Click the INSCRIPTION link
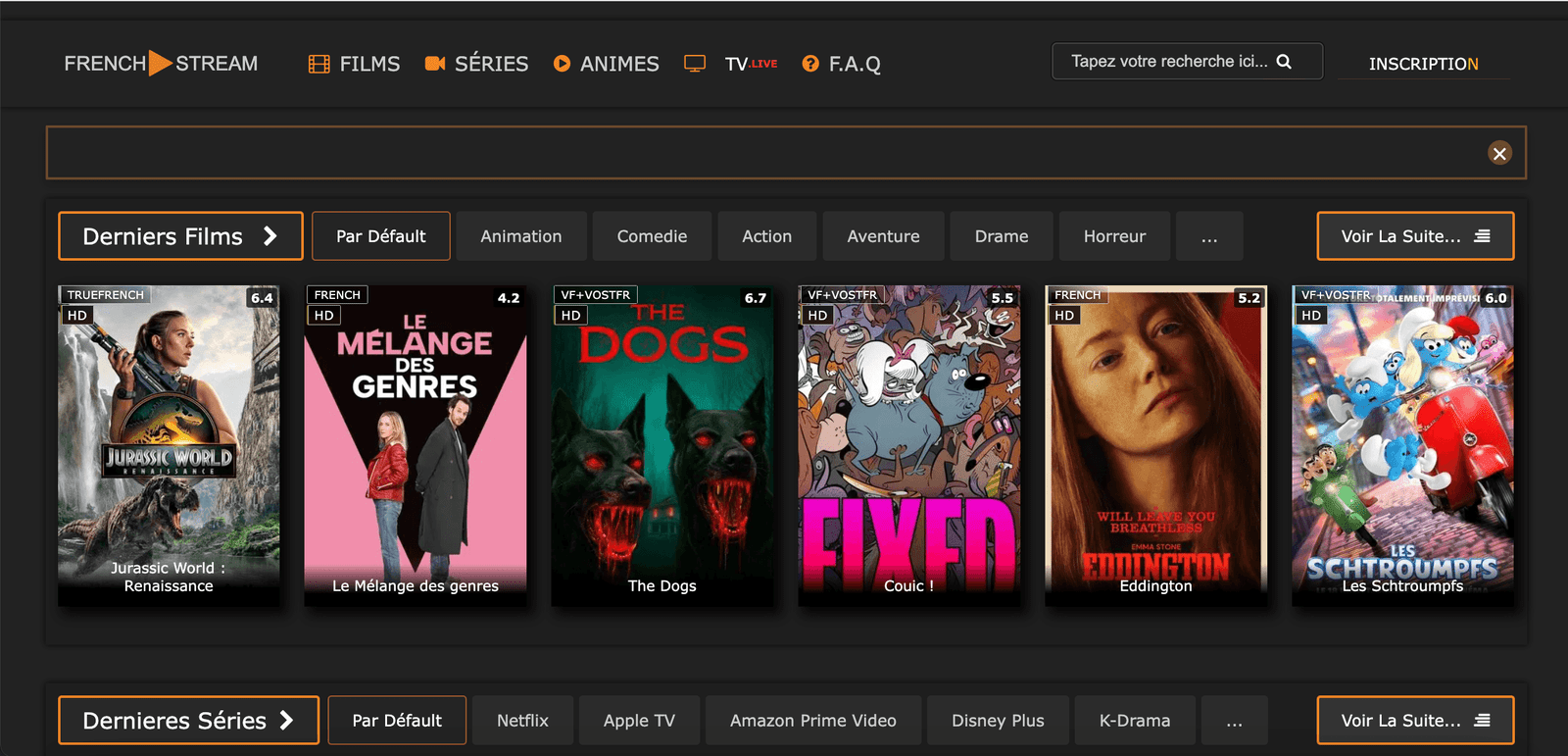The image size is (1568, 756). point(1423,64)
